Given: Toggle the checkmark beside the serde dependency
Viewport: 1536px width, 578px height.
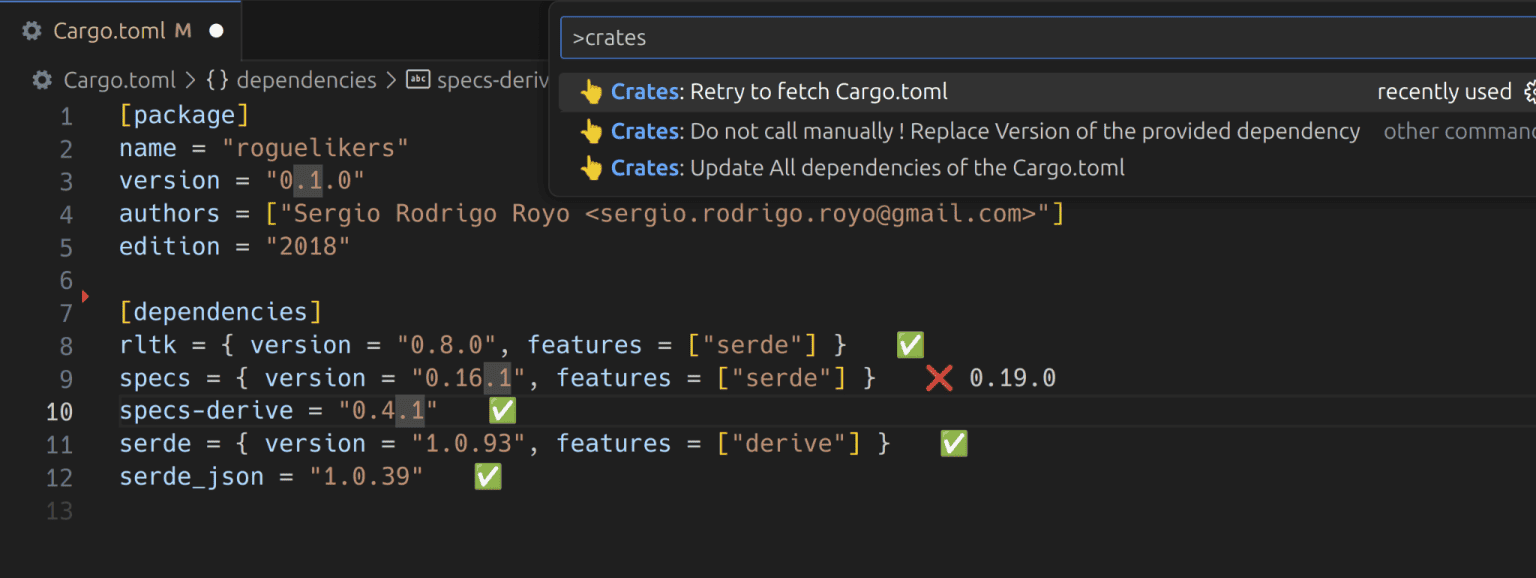Looking at the screenshot, I should [x=952, y=443].
